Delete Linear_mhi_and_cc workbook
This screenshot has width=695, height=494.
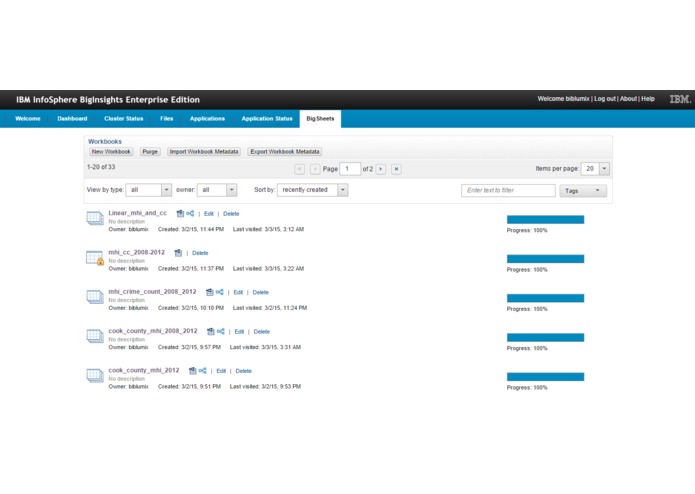(x=231, y=214)
